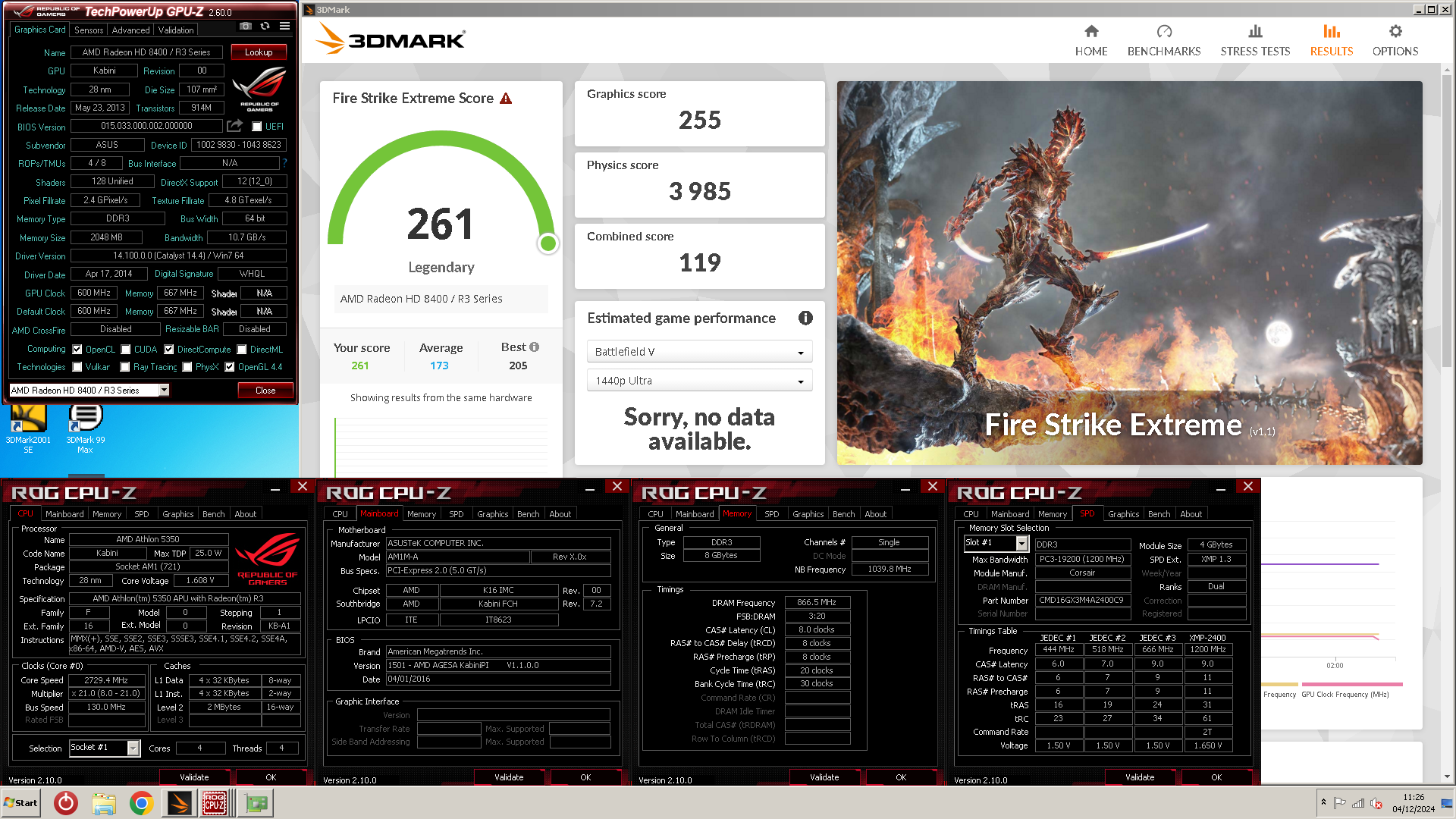Click the Fire Strike Extreme preview image
This screenshot has height=819, width=1456.
pos(1130,273)
